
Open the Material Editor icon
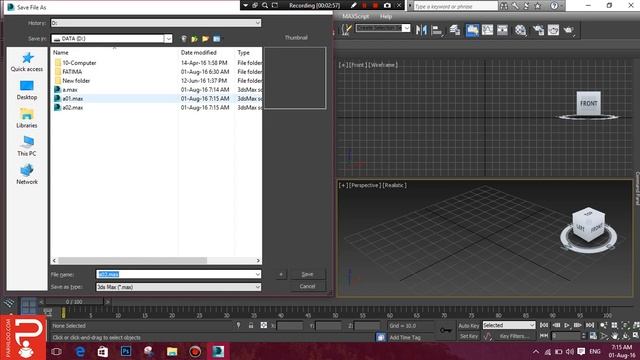pyautogui.click(x=520, y=30)
